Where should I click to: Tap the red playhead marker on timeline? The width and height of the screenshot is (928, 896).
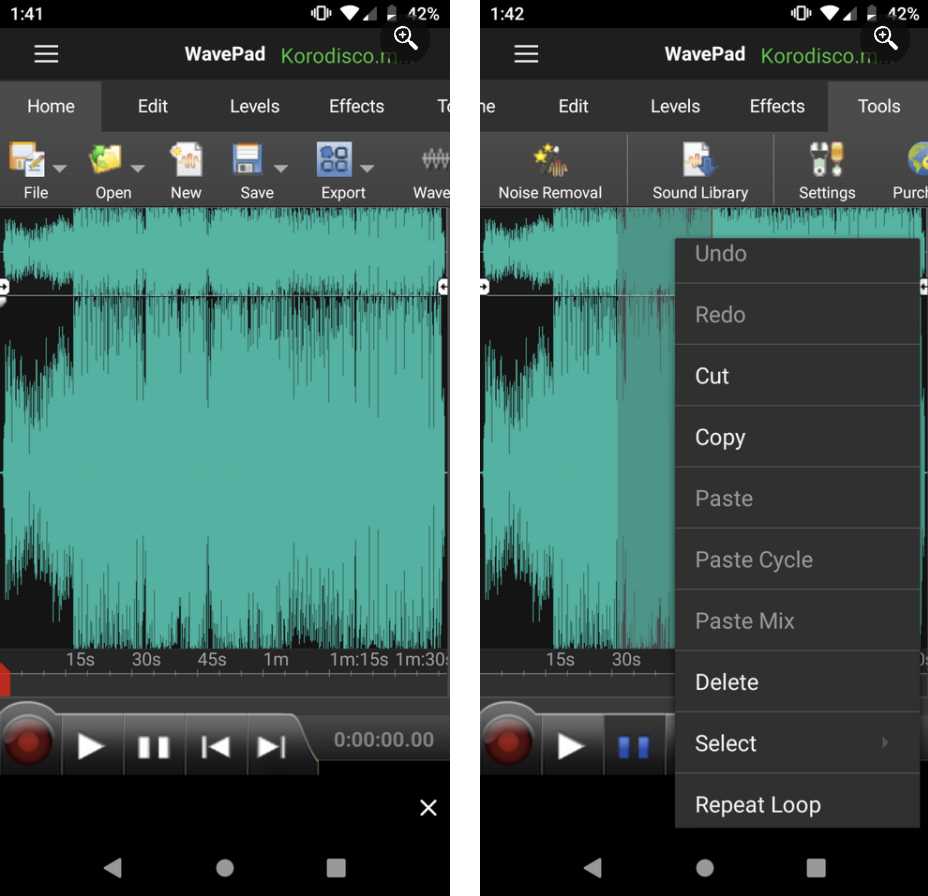pyautogui.click(x=5, y=679)
